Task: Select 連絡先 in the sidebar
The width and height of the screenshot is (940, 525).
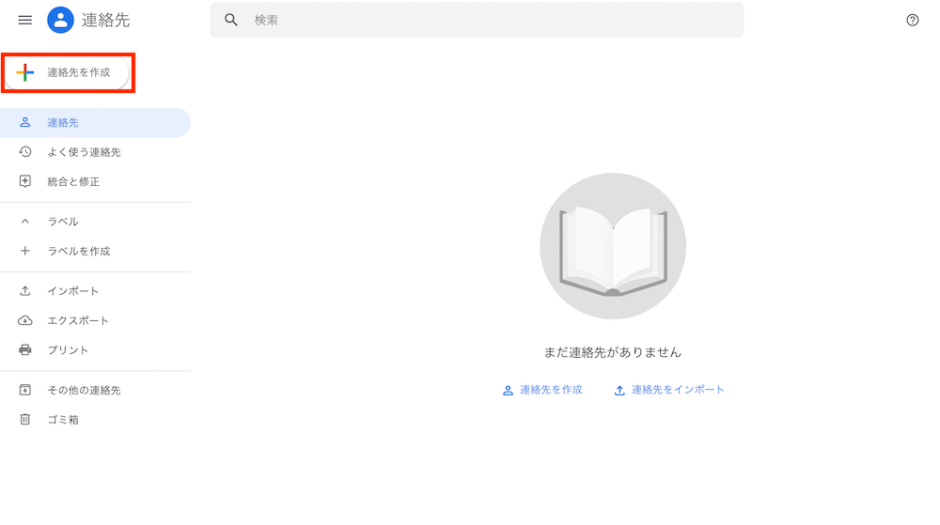Action: click(63, 123)
